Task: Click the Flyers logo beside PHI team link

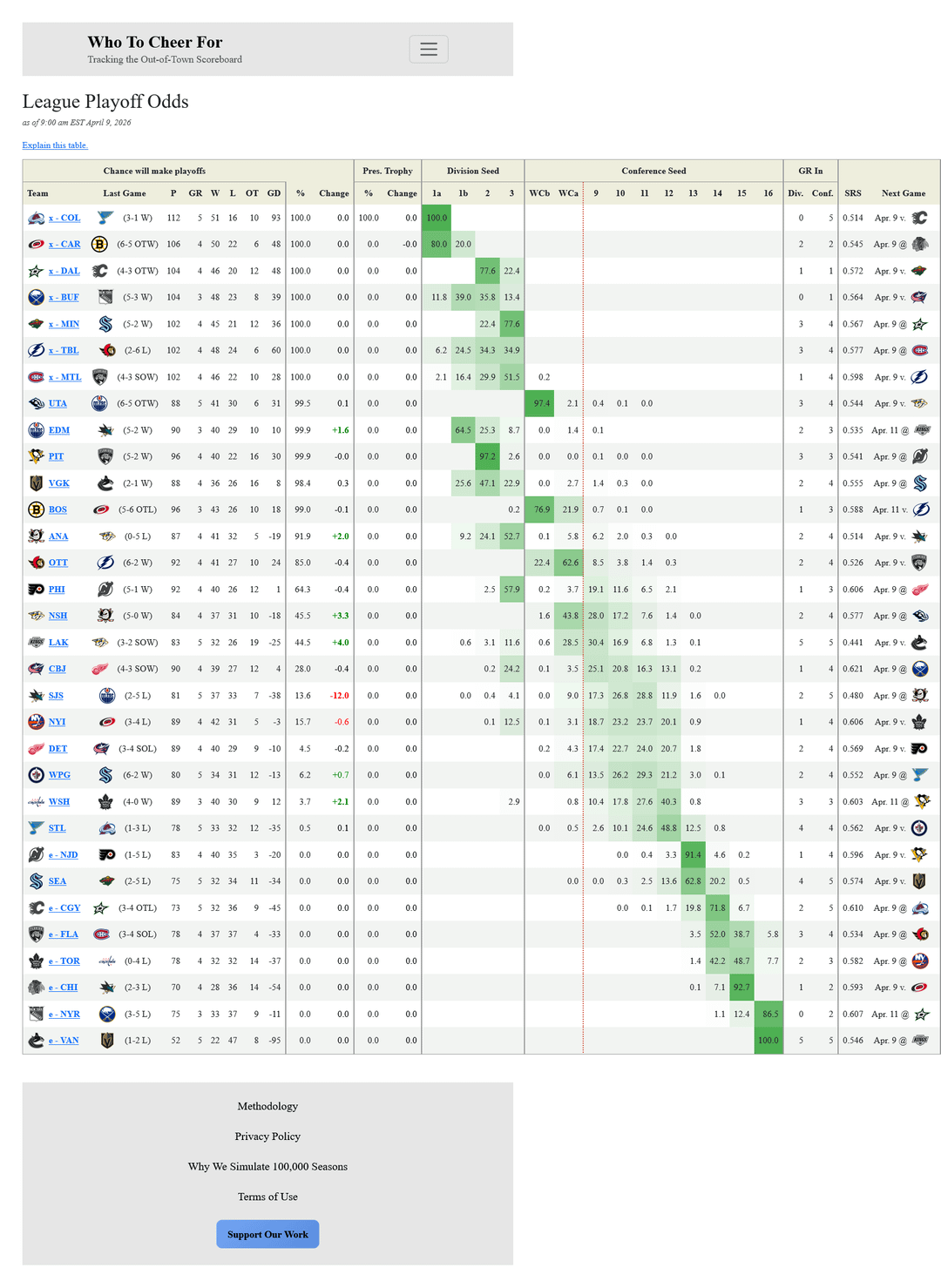Action: pyautogui.click(x=36, y=590)
